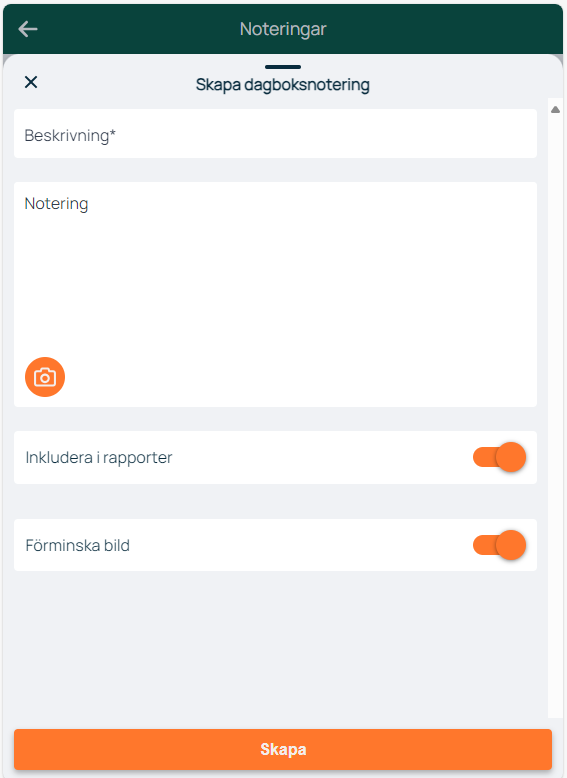This screenshot has height=778, width=567.
Task: Click the Notering placeholder text
Action: click(56, 203)
